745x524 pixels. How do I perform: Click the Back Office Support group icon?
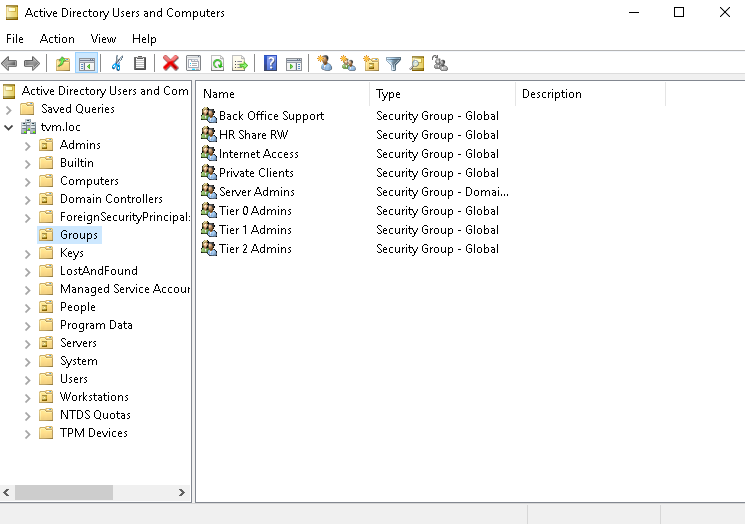(209, 115)
